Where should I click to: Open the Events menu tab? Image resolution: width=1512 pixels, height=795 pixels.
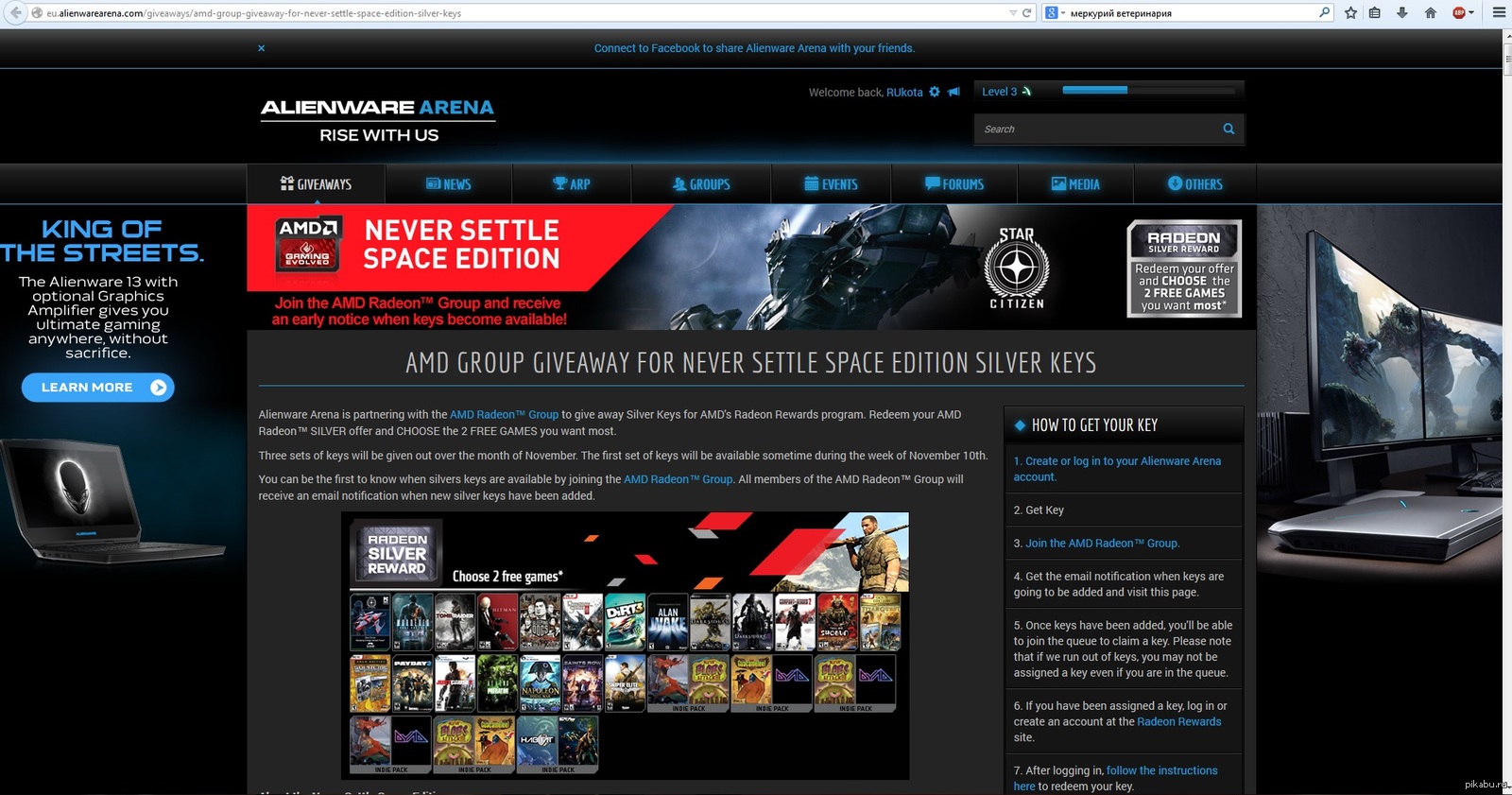[831, 184]
